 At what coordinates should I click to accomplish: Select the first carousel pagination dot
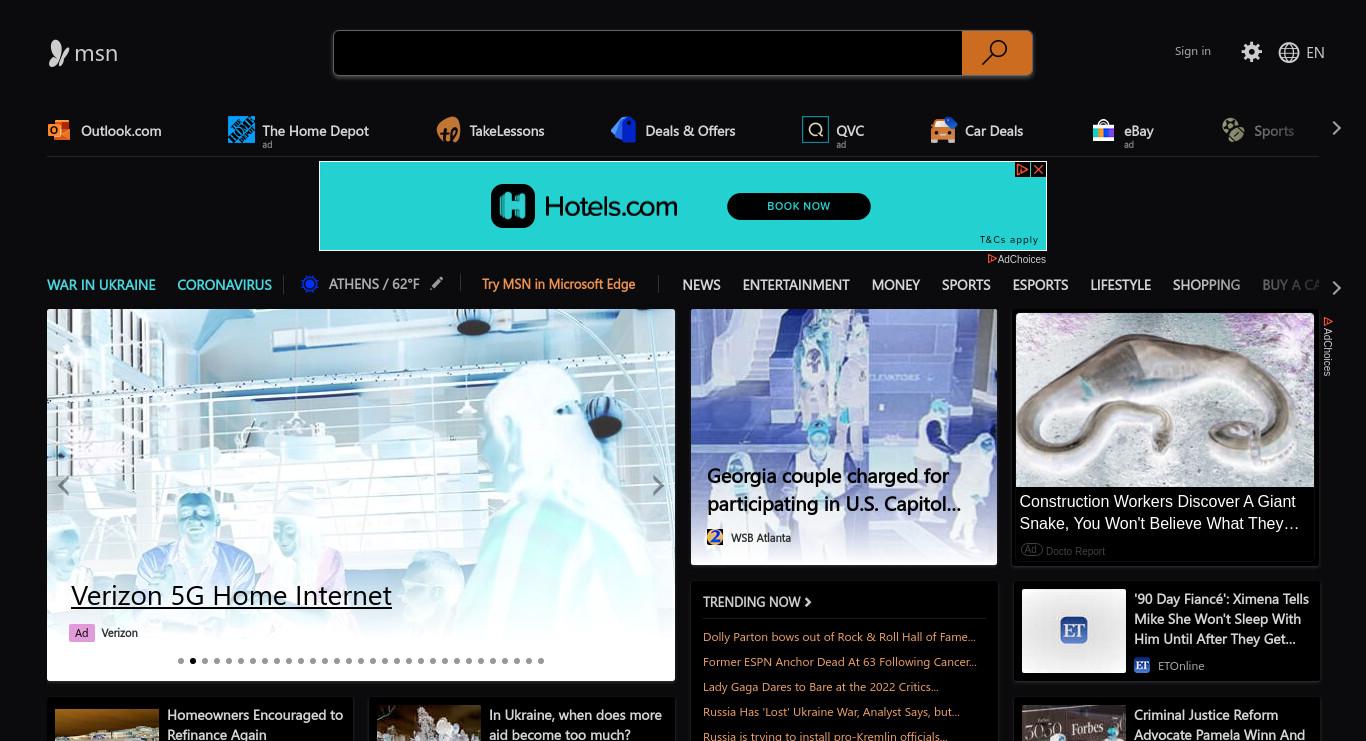point(181,661)
